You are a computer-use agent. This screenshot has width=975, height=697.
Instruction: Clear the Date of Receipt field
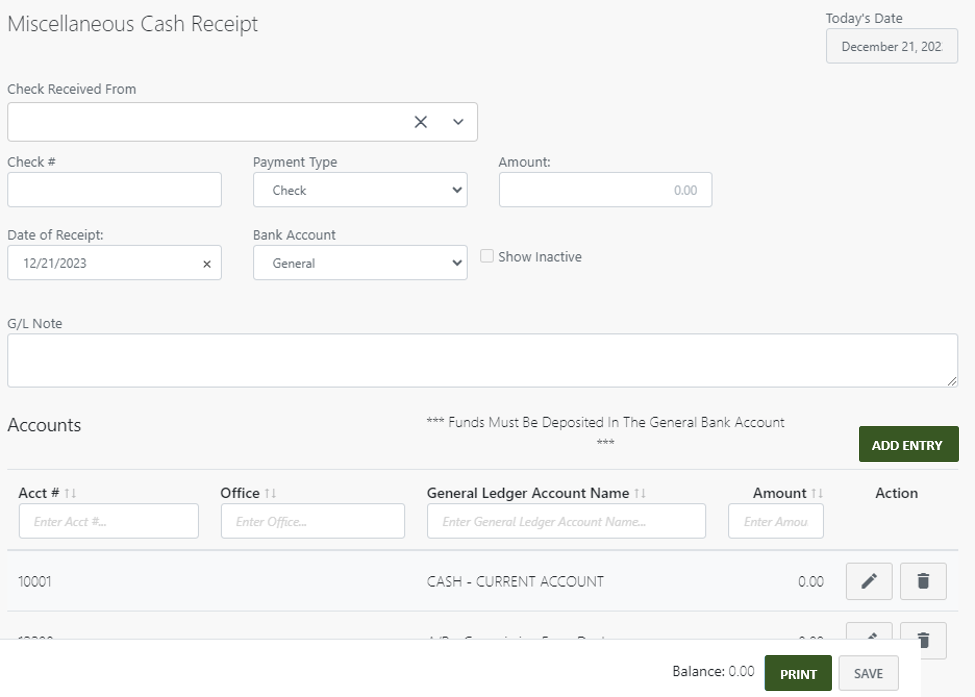tap(207, 263)
